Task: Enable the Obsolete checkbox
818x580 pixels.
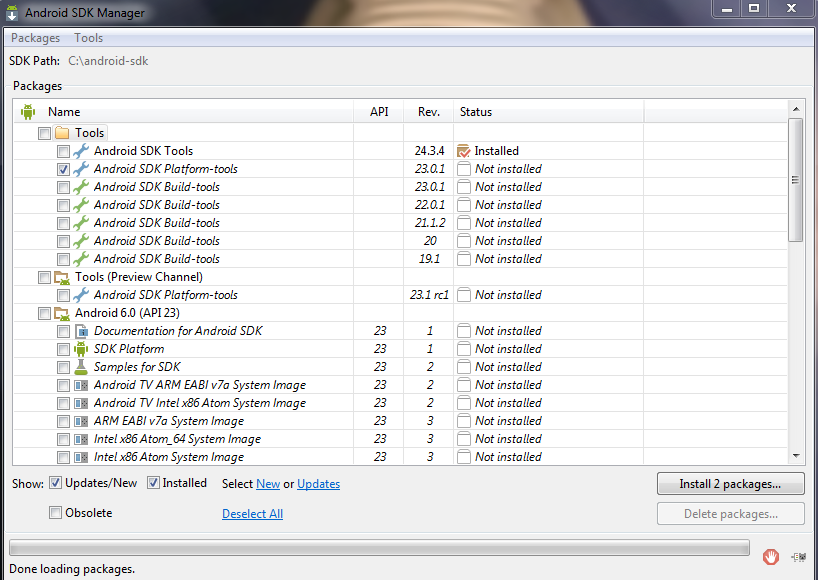Action: pos(55,513)
